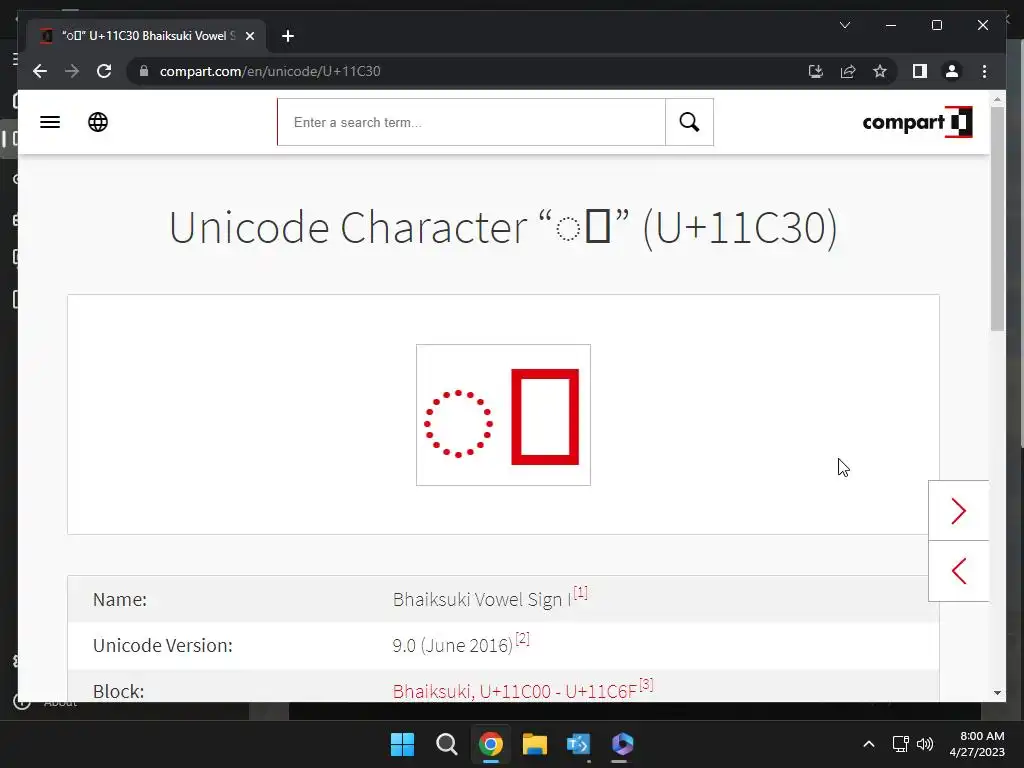The width and height of the screenshot is (1024, 768).
Task: Click the Unicode Character page heading
Action: (x=503, y=227)
